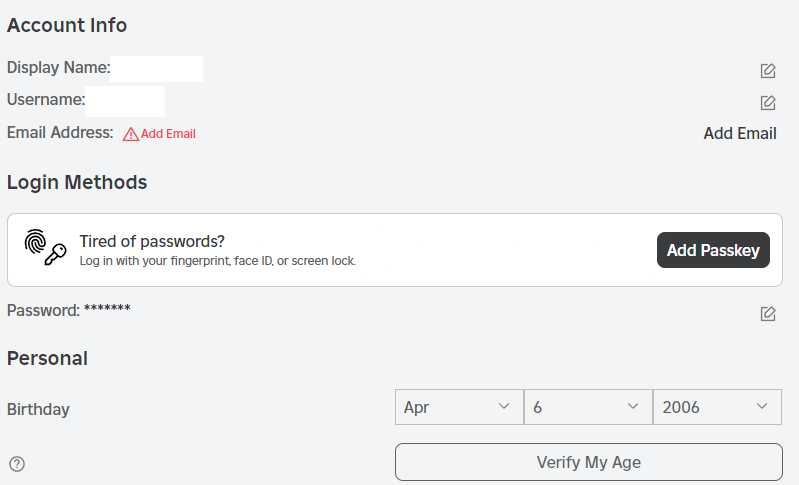
Task: Click the Username value field
Action: pos(125,101)
